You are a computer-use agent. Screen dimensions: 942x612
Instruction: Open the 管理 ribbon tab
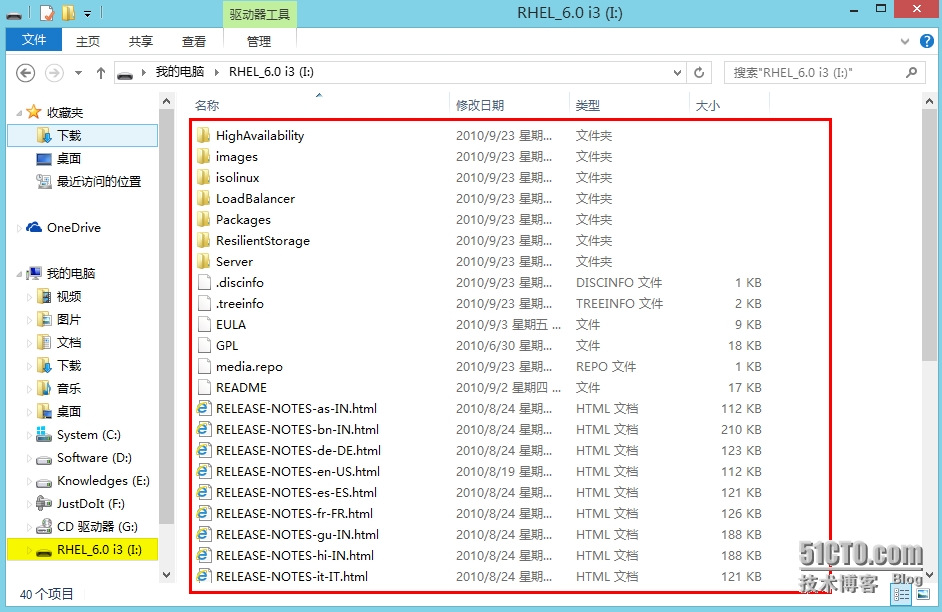pyautogui.click(x=259, y=41)
